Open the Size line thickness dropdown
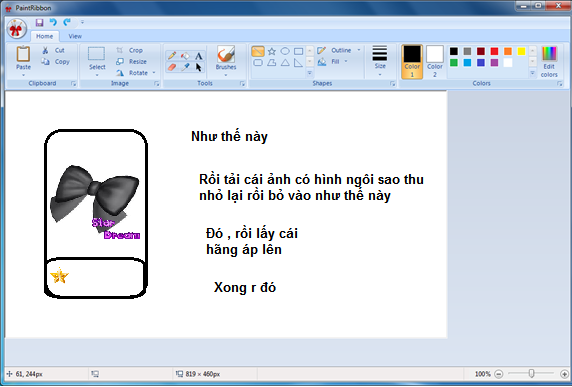Screen dimensions: 572x387 [380, 61]
